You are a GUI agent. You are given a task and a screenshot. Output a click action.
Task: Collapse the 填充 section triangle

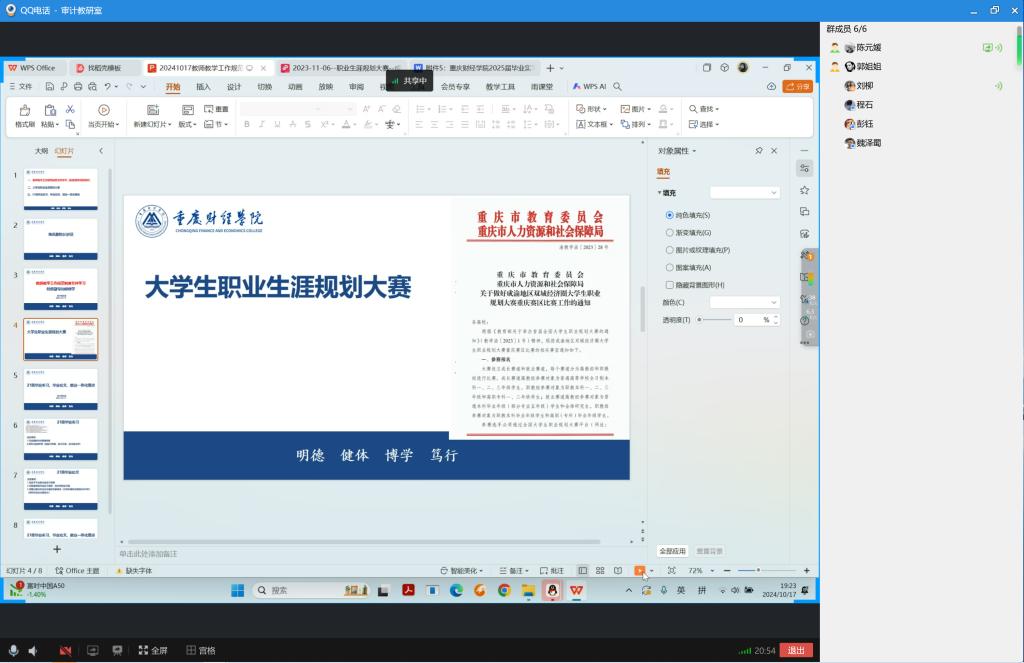coord(660,193)
